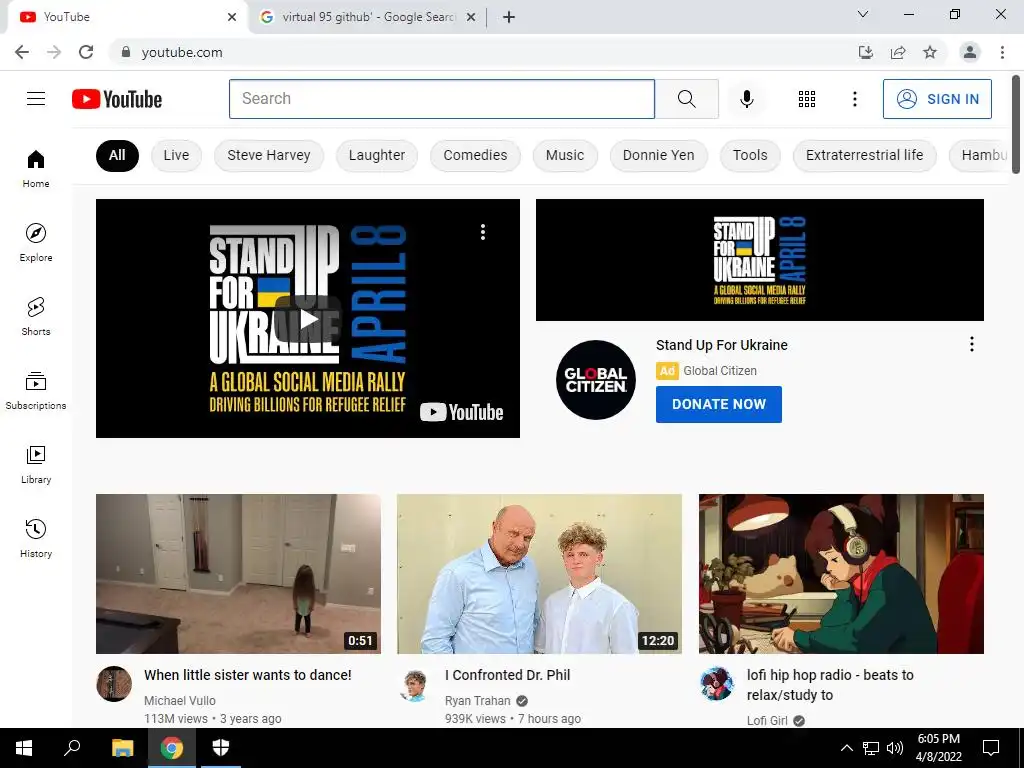This screenshot has width=1024, height=768.
Task: Click the search magnifier button
Action: (x=686, y=99)
